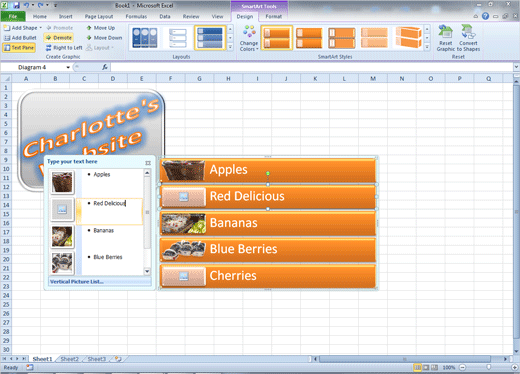Switch to the Sheet2 worksheet tab

point(69,359)
